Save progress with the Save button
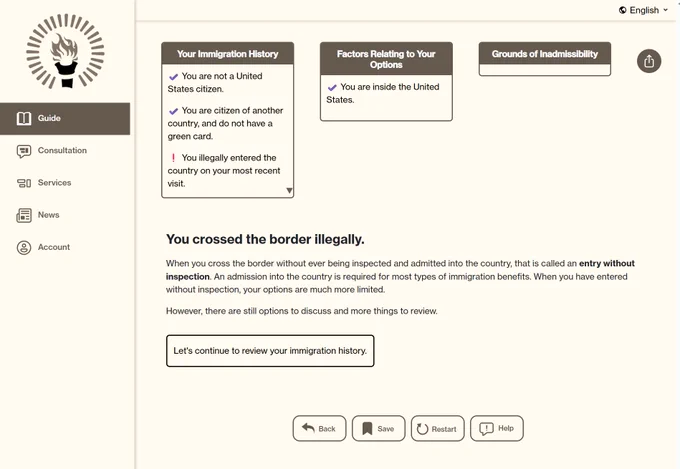This screenshot has width=680, height=469. tap(379, 429)
